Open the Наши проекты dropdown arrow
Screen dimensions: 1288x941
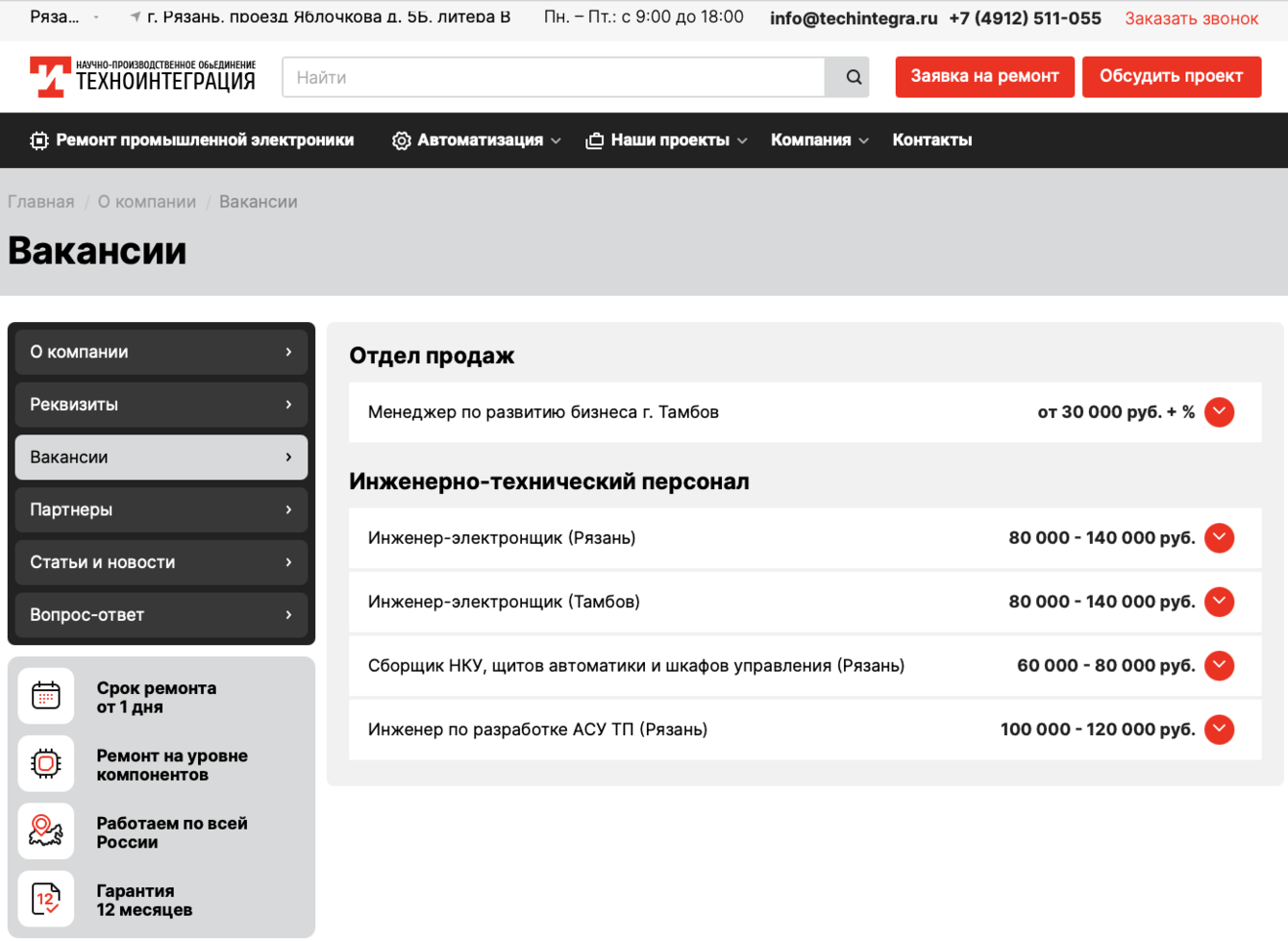pos(742,141)
